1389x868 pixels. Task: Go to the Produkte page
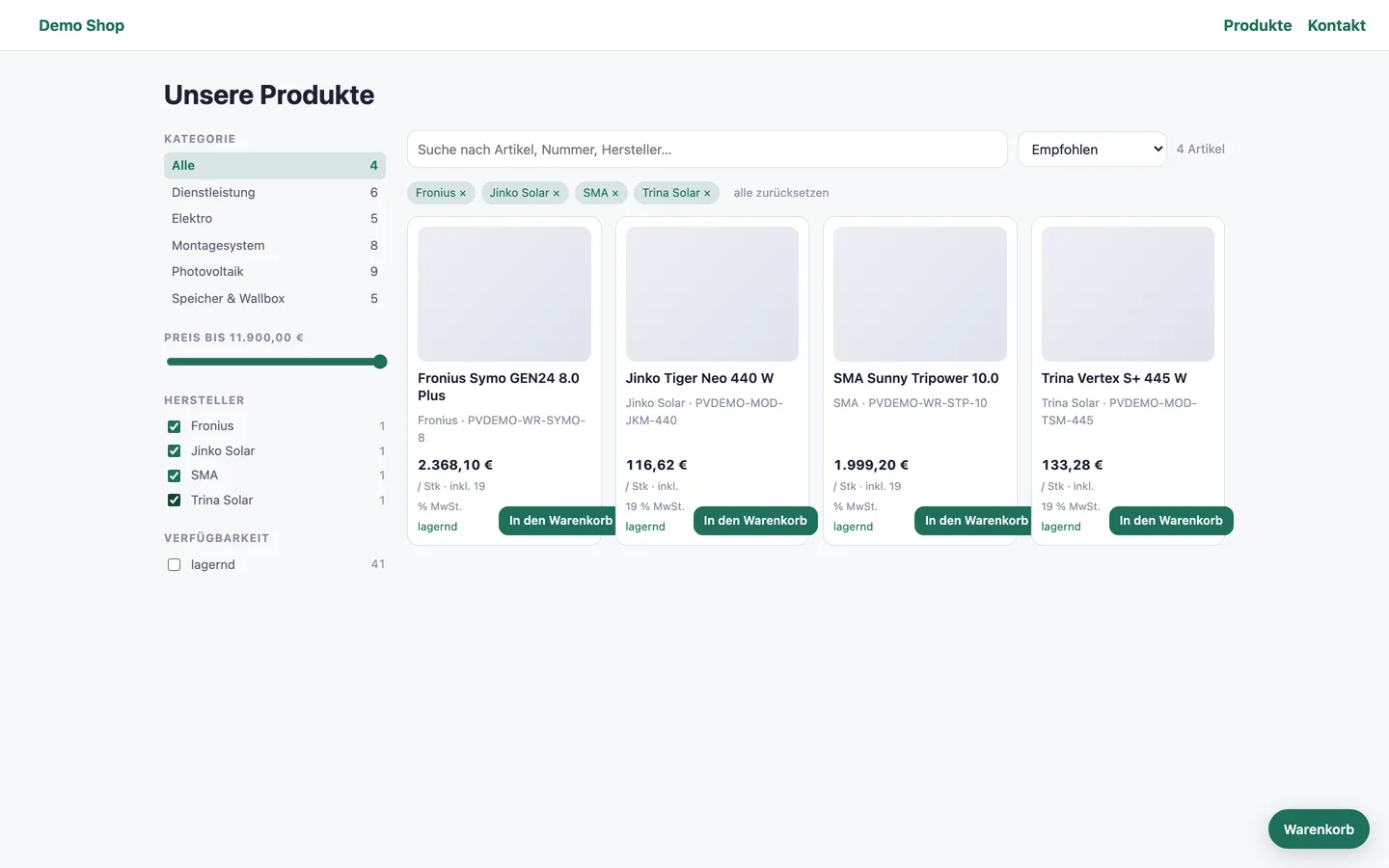click(1257, 25)
